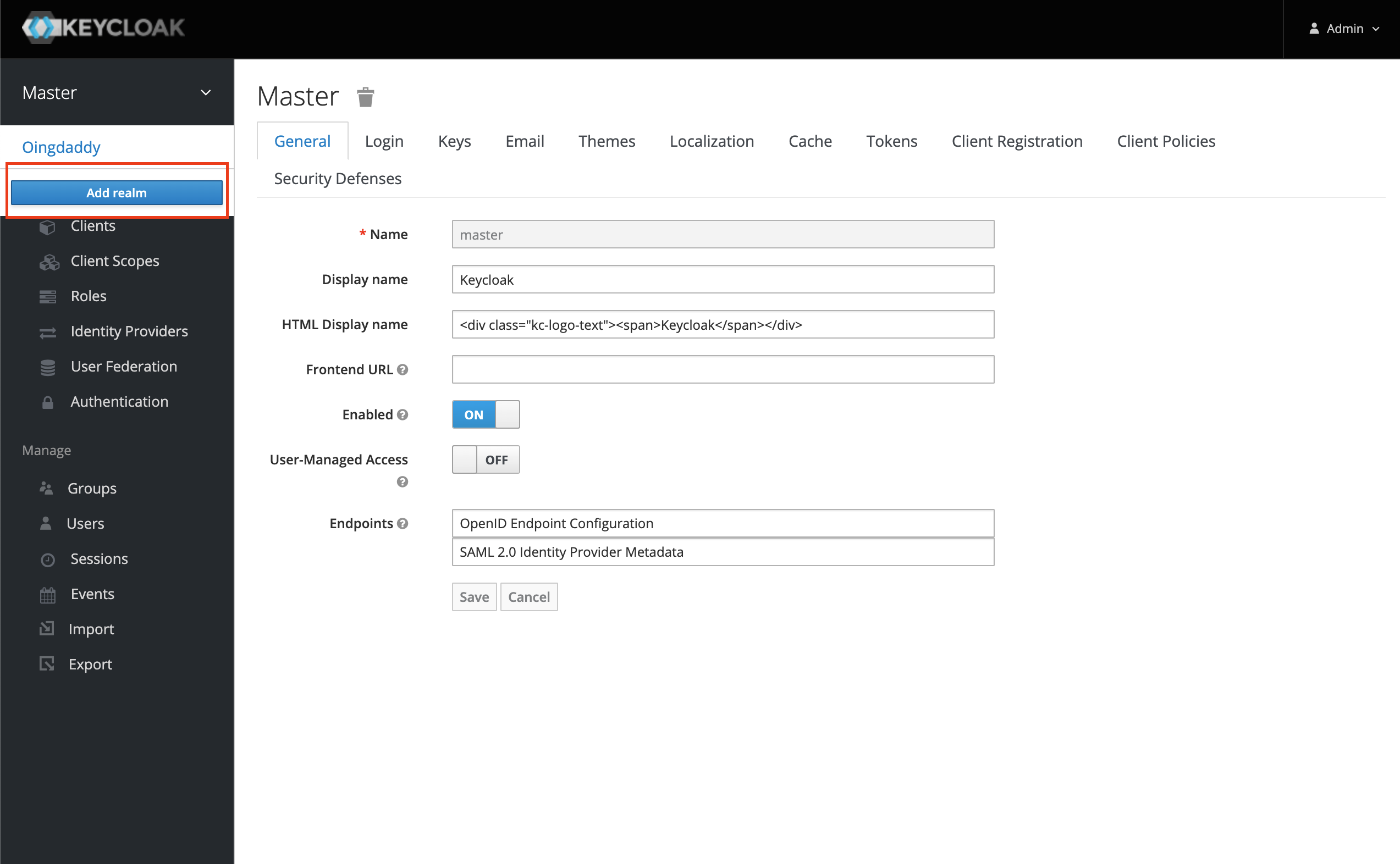Viewport: 1400px width, 864px height.
Task: Switch to the Tokens tab
Action: (891, 141)
